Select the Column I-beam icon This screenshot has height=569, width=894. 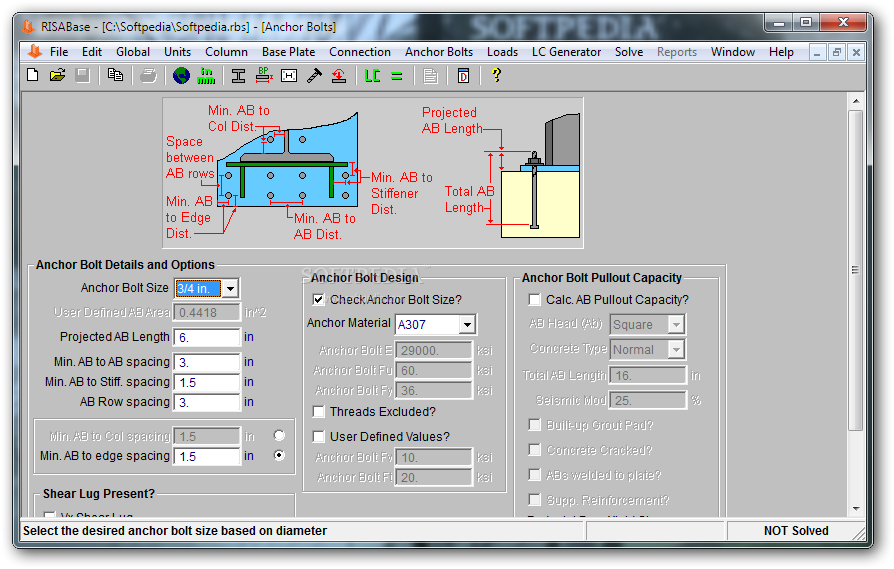point(238,75)
